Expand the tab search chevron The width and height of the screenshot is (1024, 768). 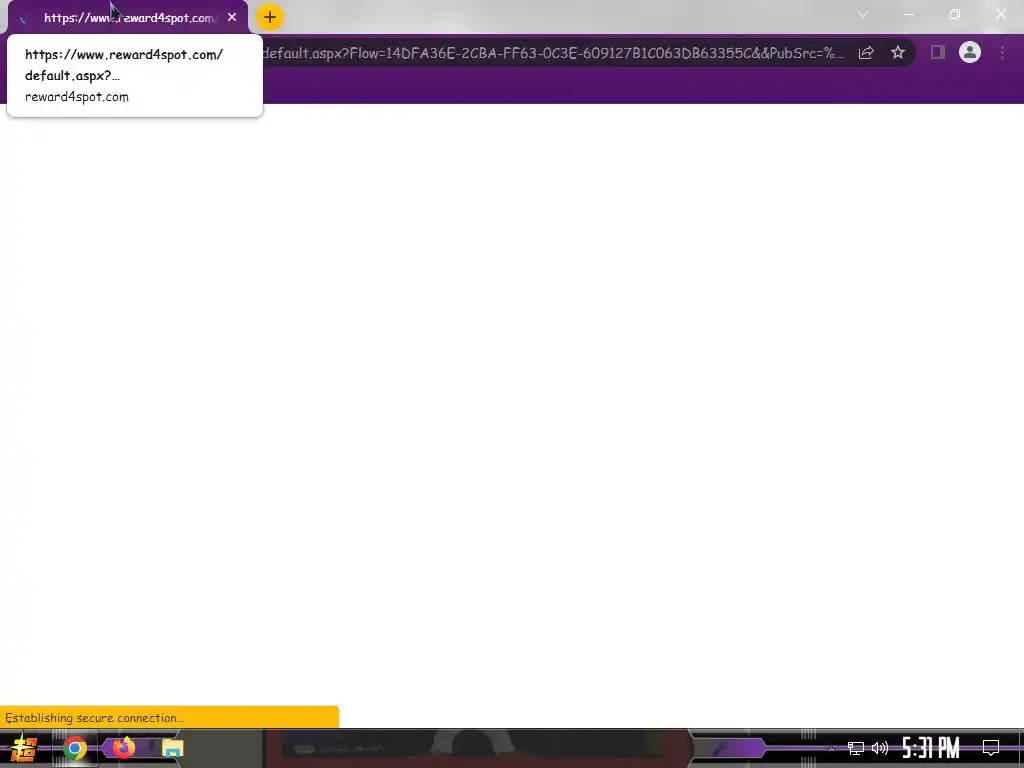[x=863, y=14]
